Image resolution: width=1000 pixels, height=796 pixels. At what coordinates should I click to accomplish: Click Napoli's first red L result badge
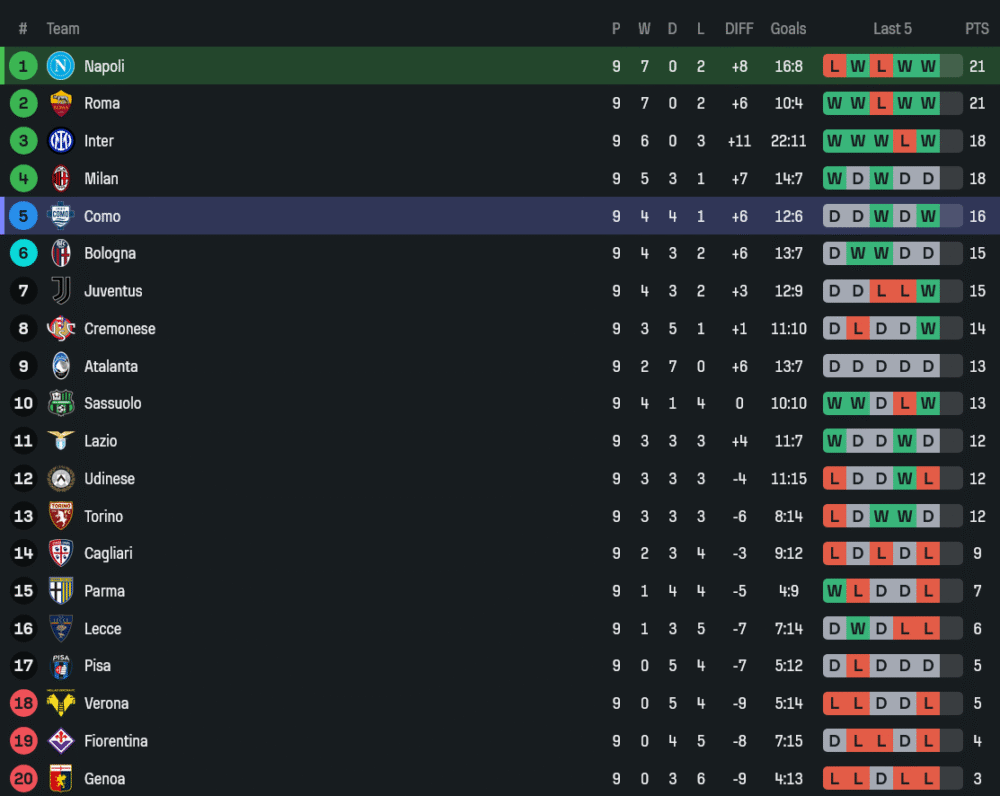pyautogui.click(x=834, y=66)
